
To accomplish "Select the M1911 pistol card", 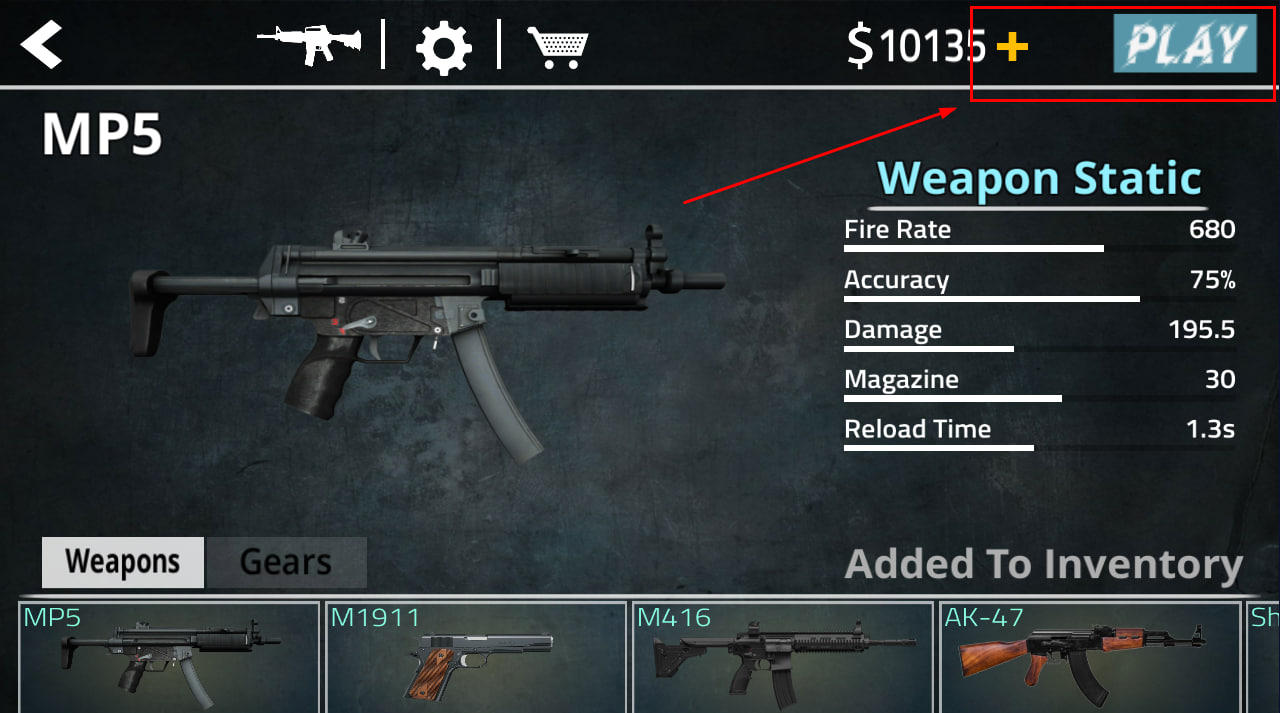I will 476,657.
